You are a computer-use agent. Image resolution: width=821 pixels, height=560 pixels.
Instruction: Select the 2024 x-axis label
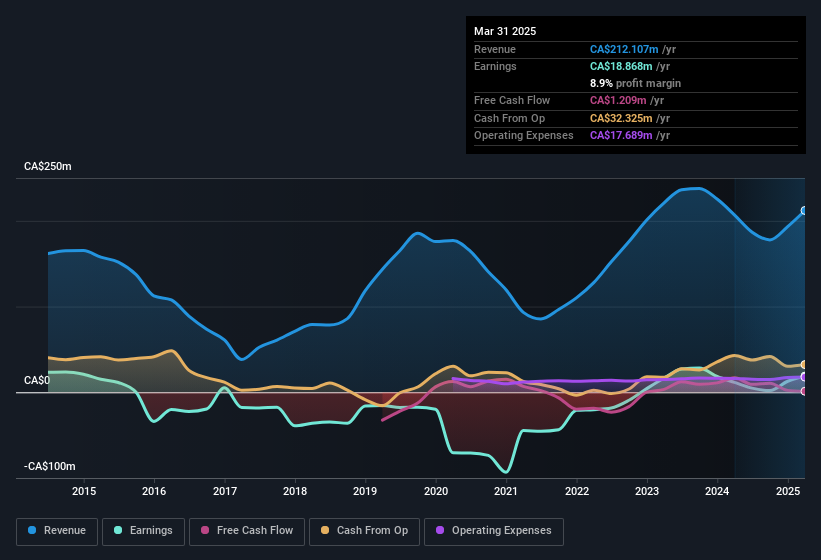tap(717, 491)
